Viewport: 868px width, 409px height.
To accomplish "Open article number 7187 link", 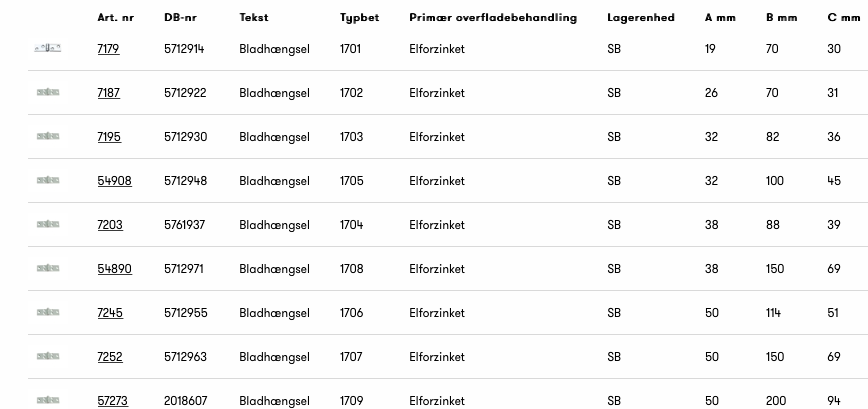I will (108, 93).
